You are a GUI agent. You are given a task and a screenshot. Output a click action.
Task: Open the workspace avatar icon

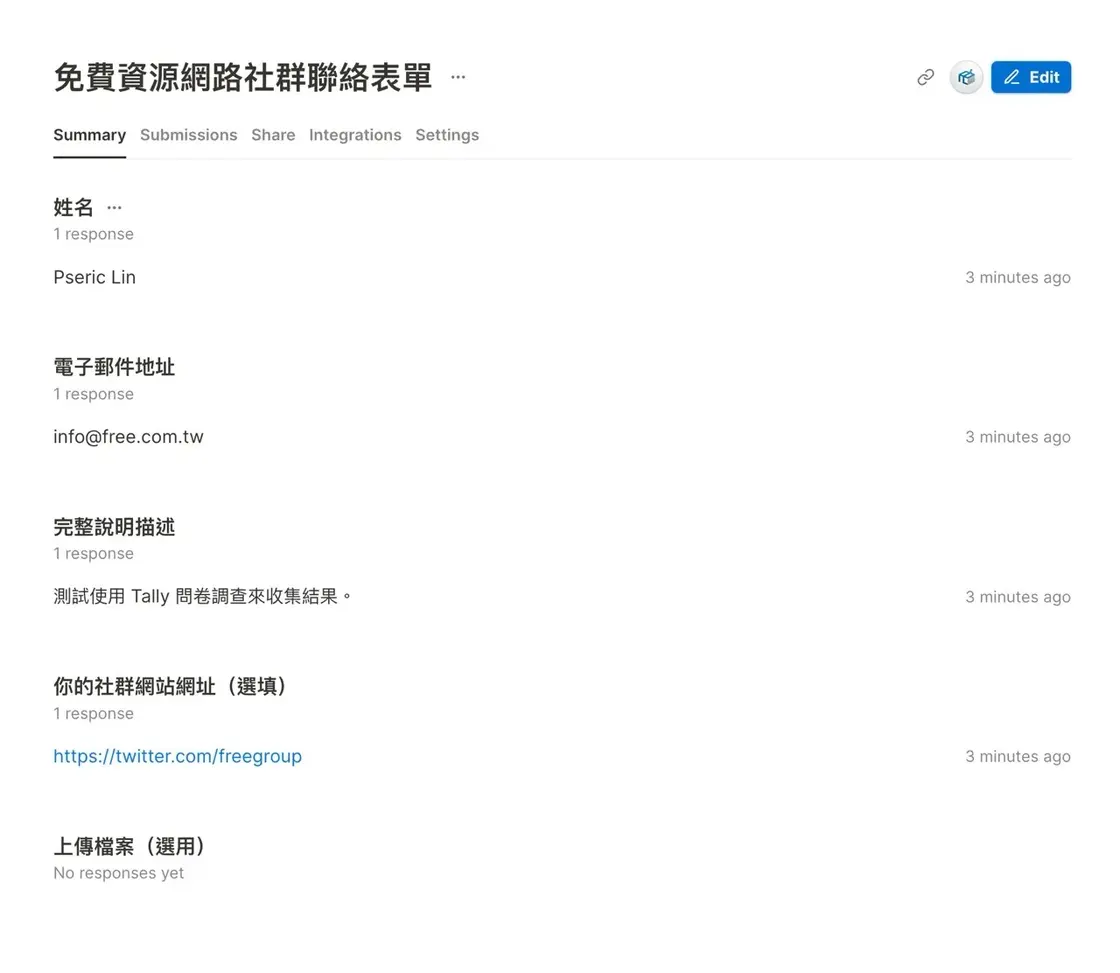(966, 77)
